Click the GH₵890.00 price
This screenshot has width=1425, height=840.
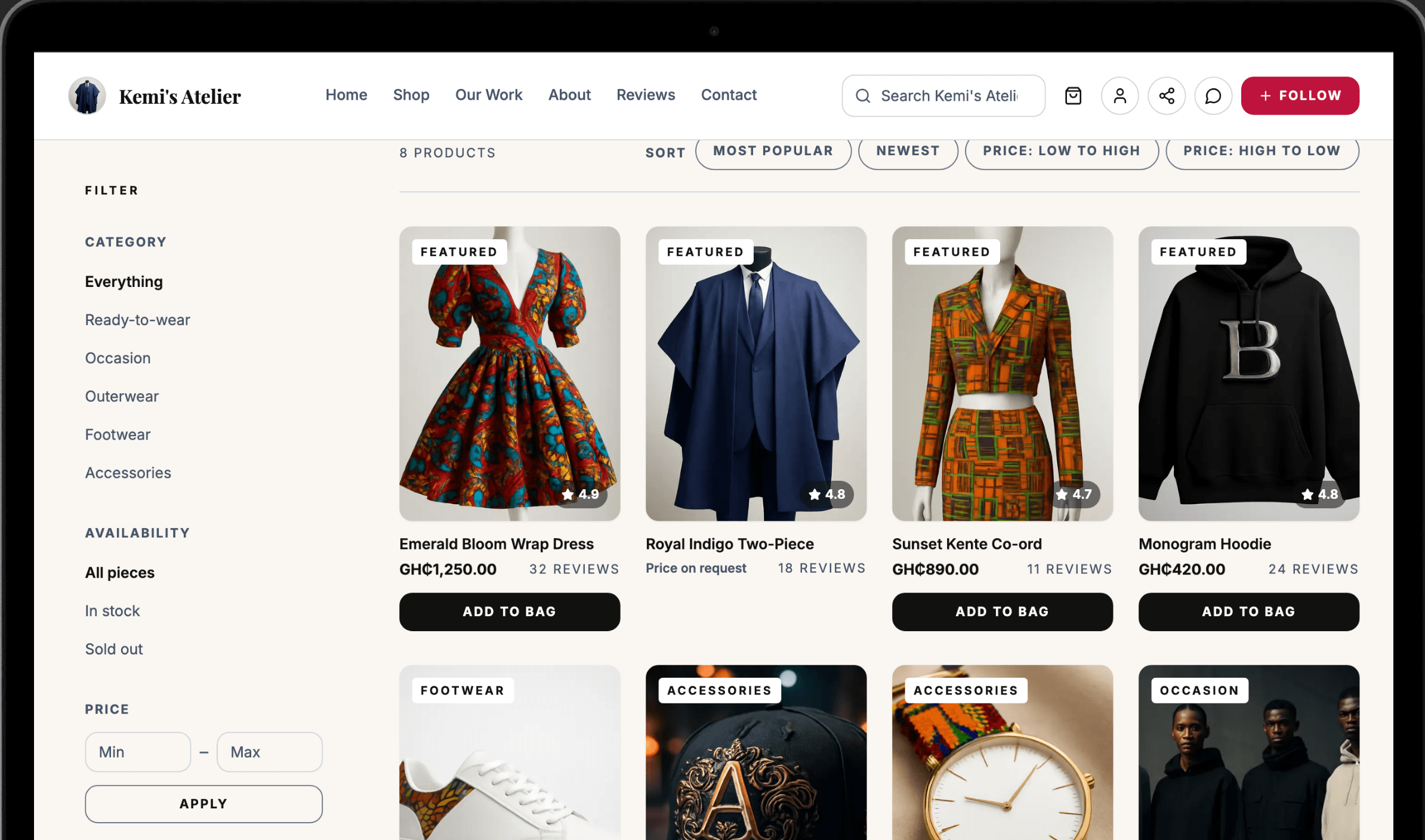(935, 569)
